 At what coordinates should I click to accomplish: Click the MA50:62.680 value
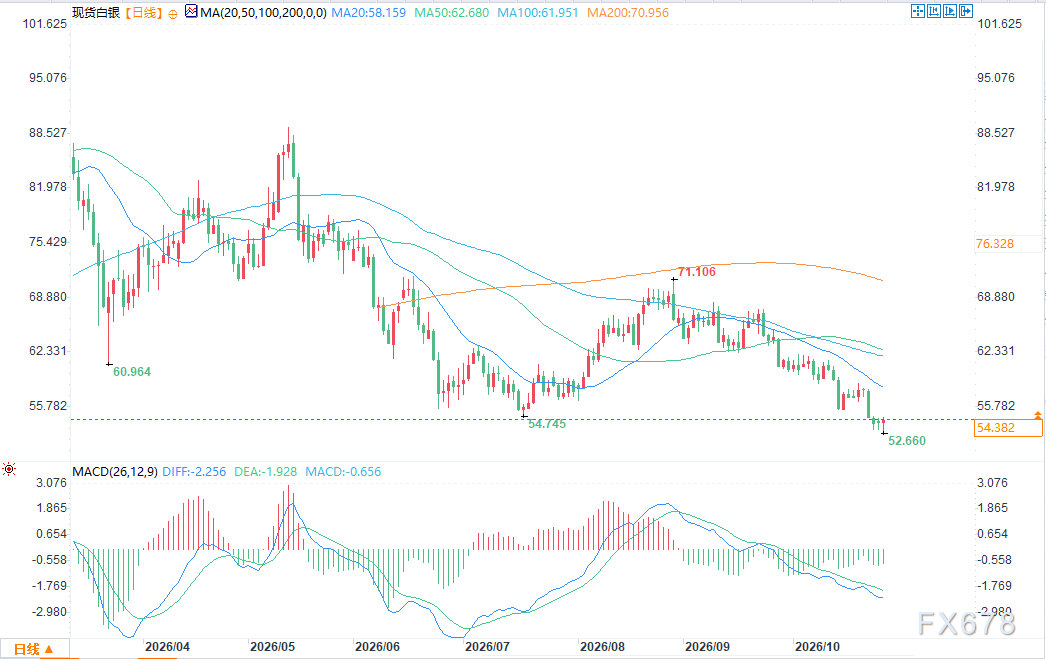pos(452,13)
